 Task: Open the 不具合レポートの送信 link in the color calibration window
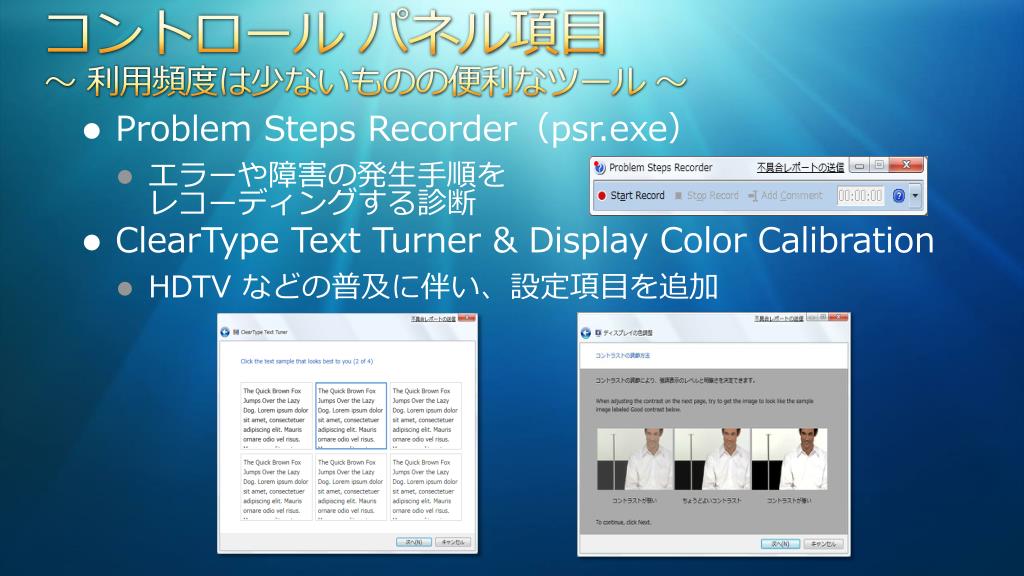(x=778, y=319)
